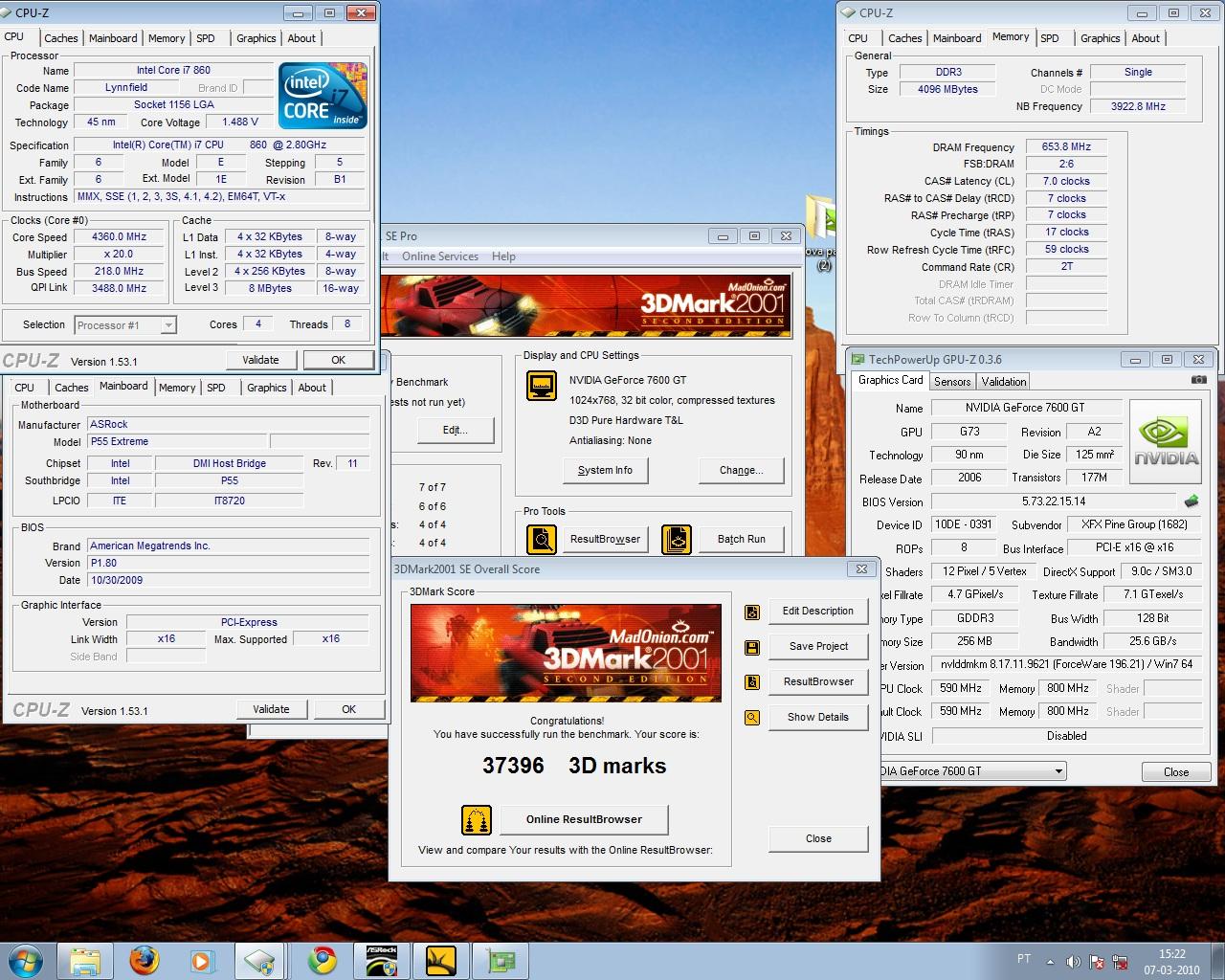Image resolution: width=1225 pixels, height=980 pixels.
Task: Click the monitor icon in Display and CPU Settings
Action: pyautogui.click(x=542, y=386)
